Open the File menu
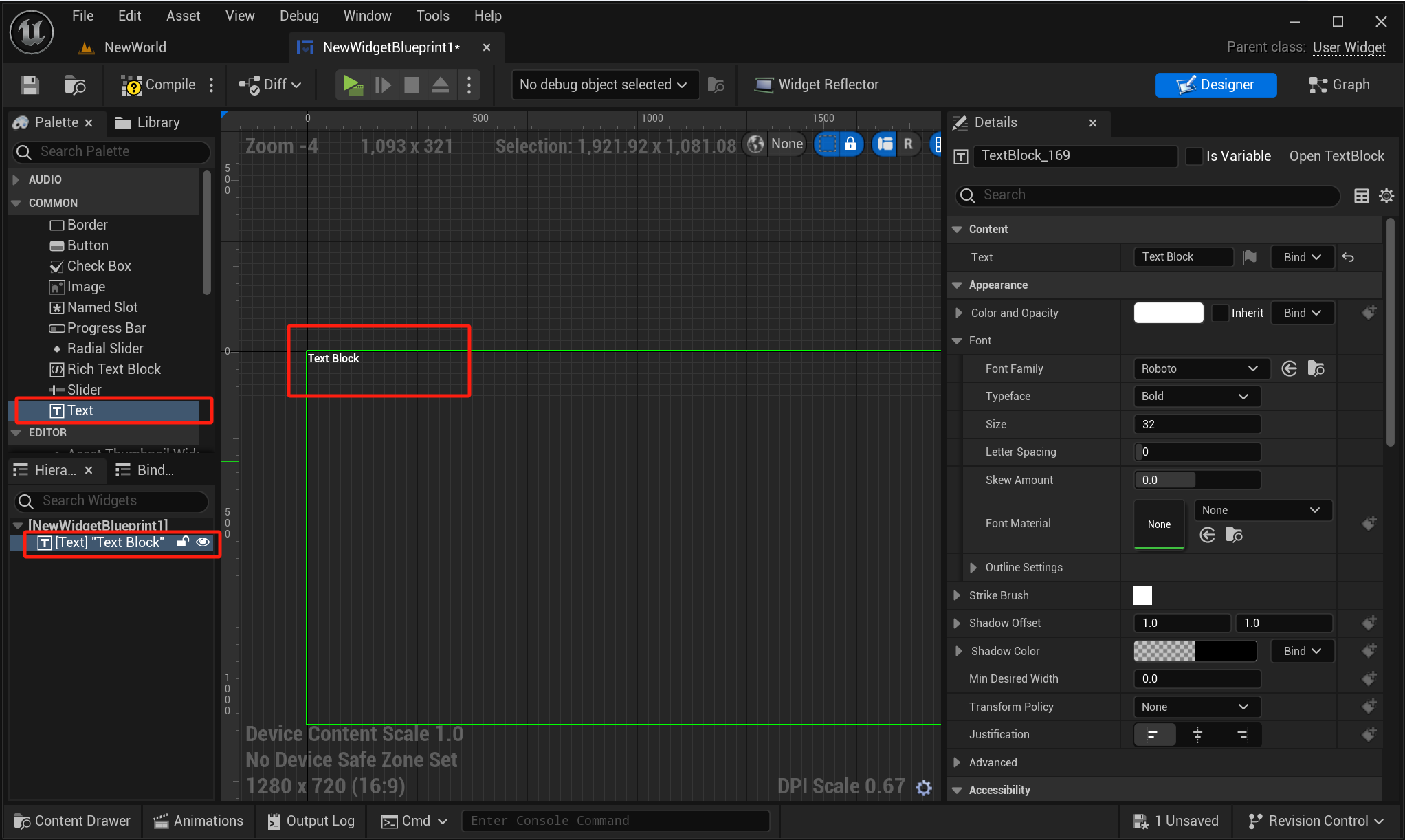Image resolution: width=1405 pixels, height=840 pixels. coord(82,15)
